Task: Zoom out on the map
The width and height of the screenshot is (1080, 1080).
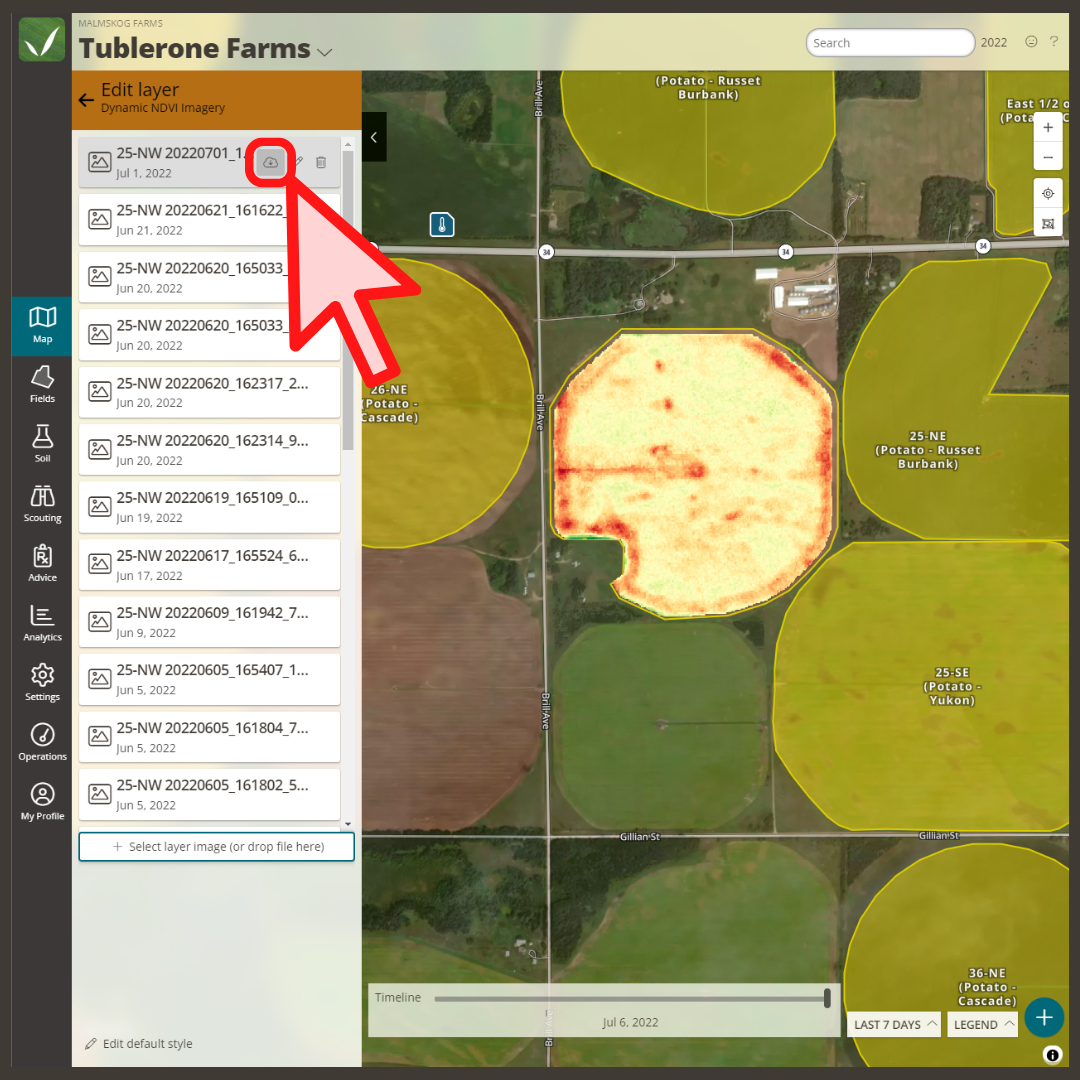Action: point(1048,157)
